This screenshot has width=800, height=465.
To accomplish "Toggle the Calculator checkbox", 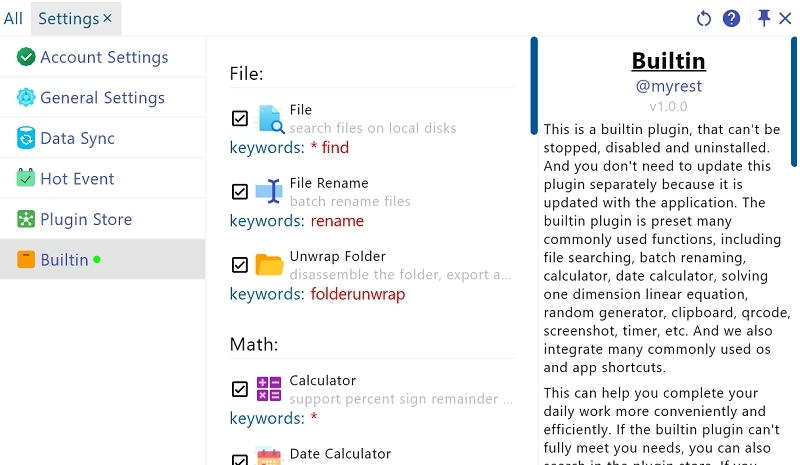I will pos(240,389).
